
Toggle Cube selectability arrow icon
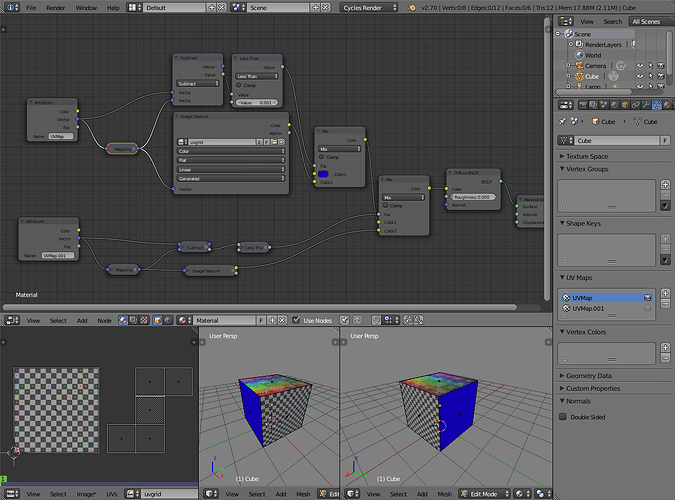click(651, 76)
